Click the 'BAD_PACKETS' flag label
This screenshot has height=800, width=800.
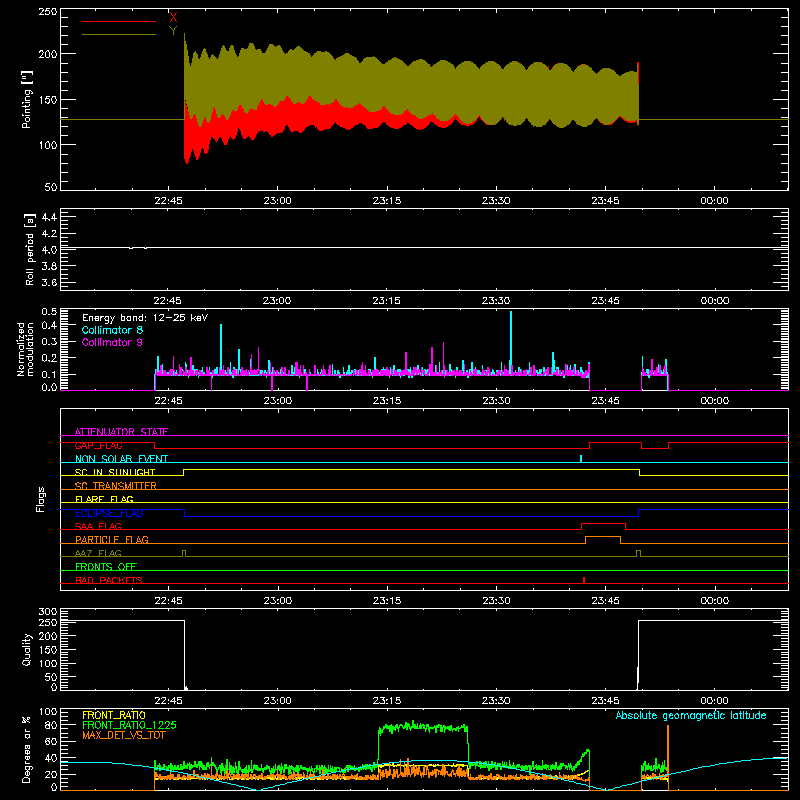pos(109,580)
